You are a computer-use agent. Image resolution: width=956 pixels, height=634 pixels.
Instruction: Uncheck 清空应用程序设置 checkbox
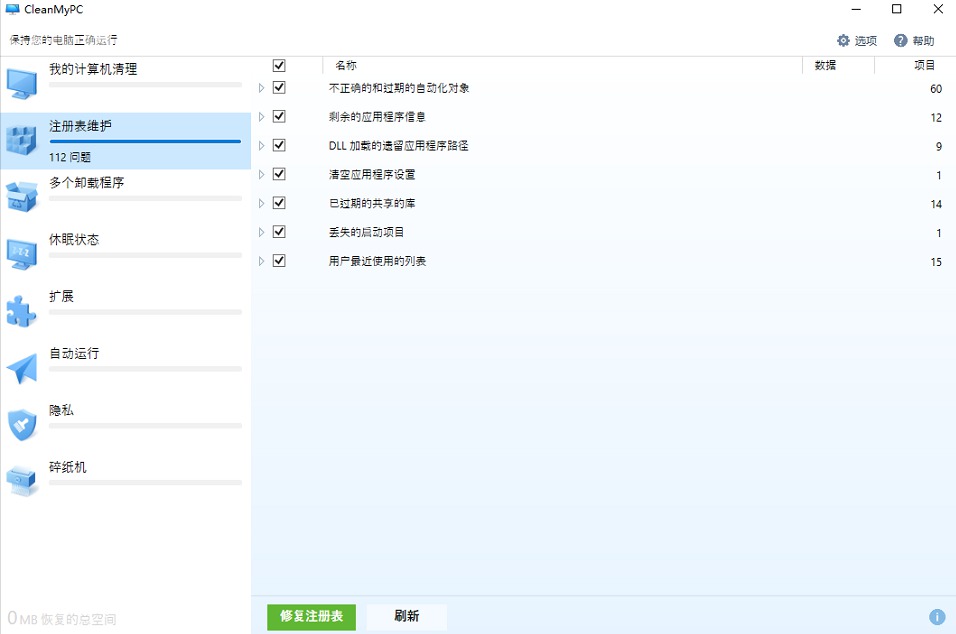[x=279, y=174]
